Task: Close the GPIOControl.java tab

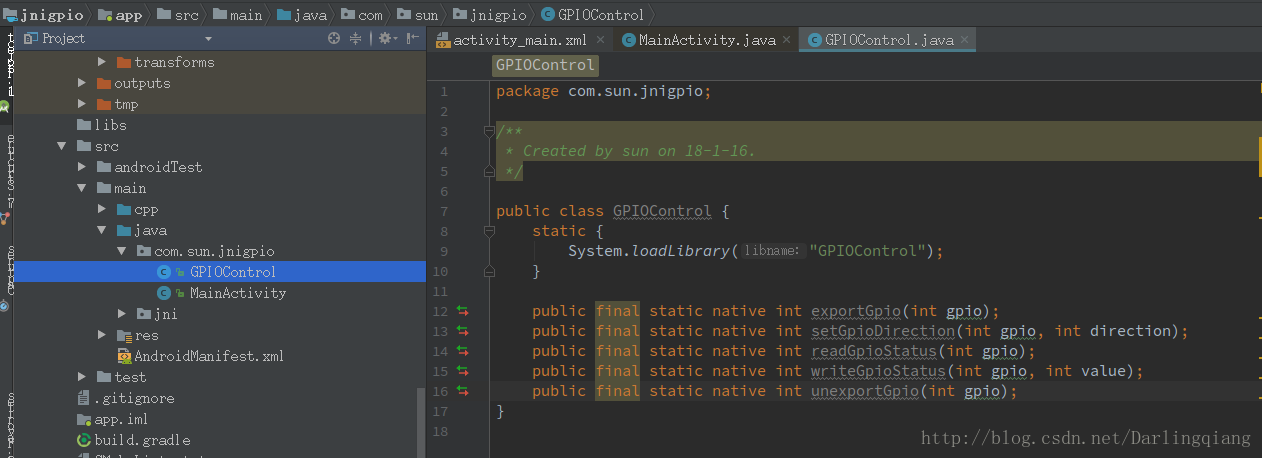Action: 964,40
